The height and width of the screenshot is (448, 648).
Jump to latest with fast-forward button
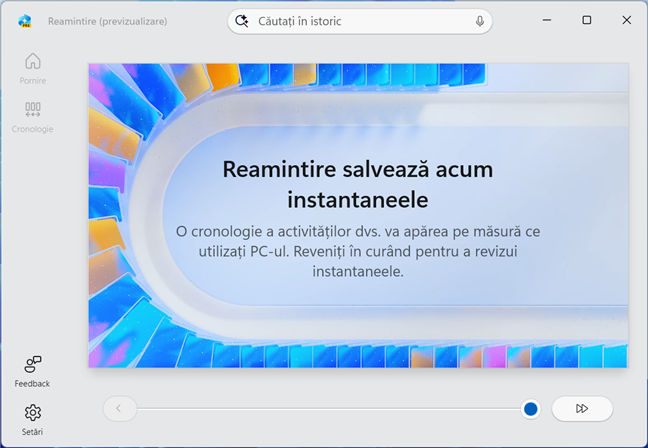582,408
